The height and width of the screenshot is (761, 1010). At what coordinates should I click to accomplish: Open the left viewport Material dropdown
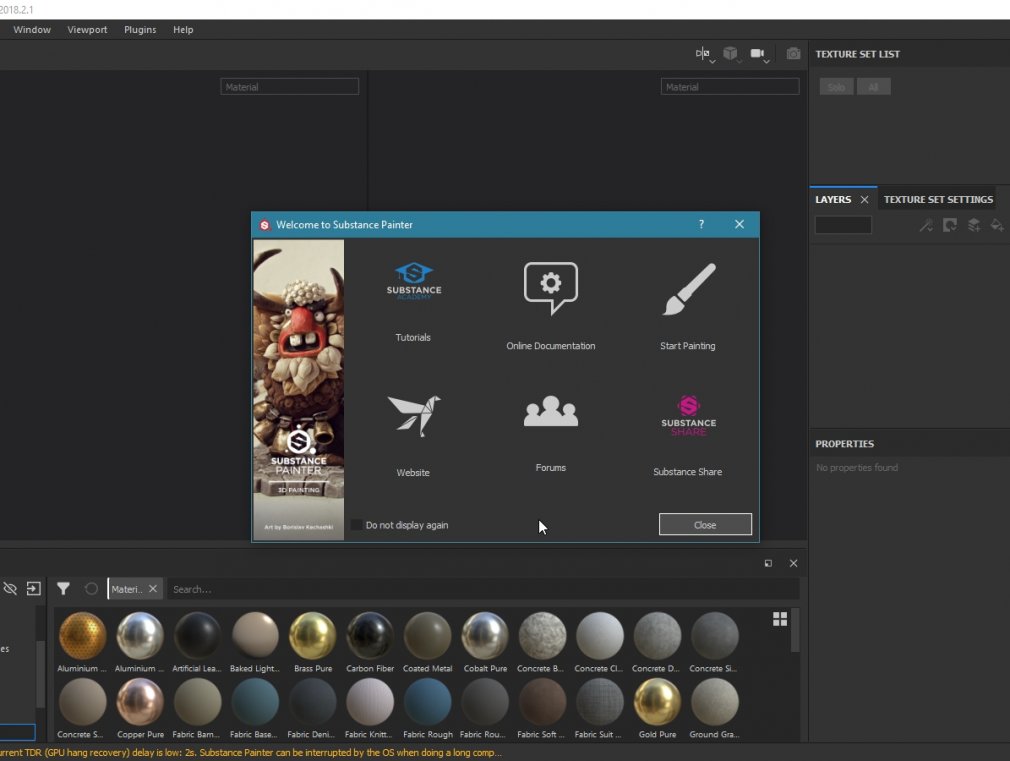coord(289,86)
